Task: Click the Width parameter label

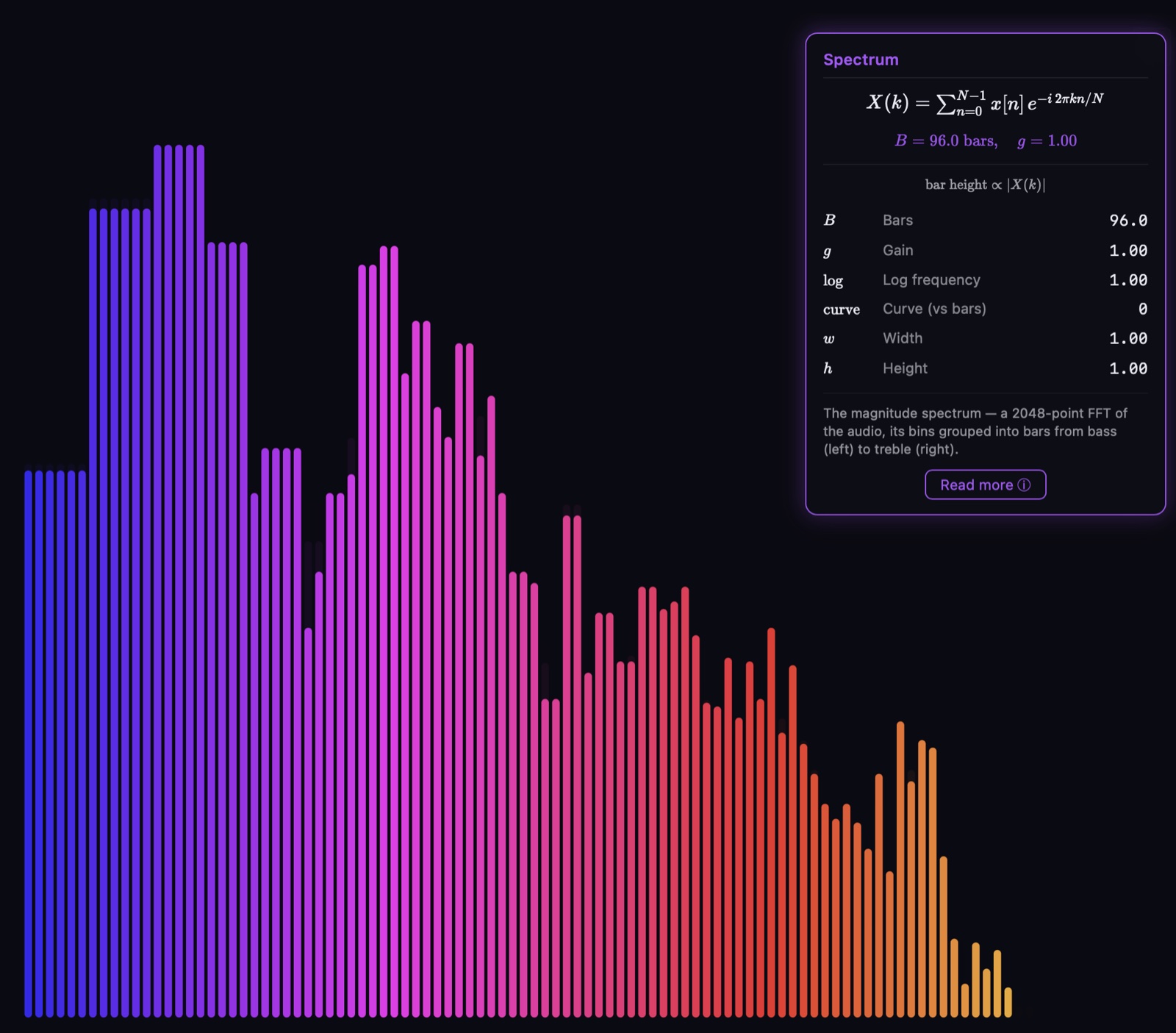Action: (x=903, y=338)
